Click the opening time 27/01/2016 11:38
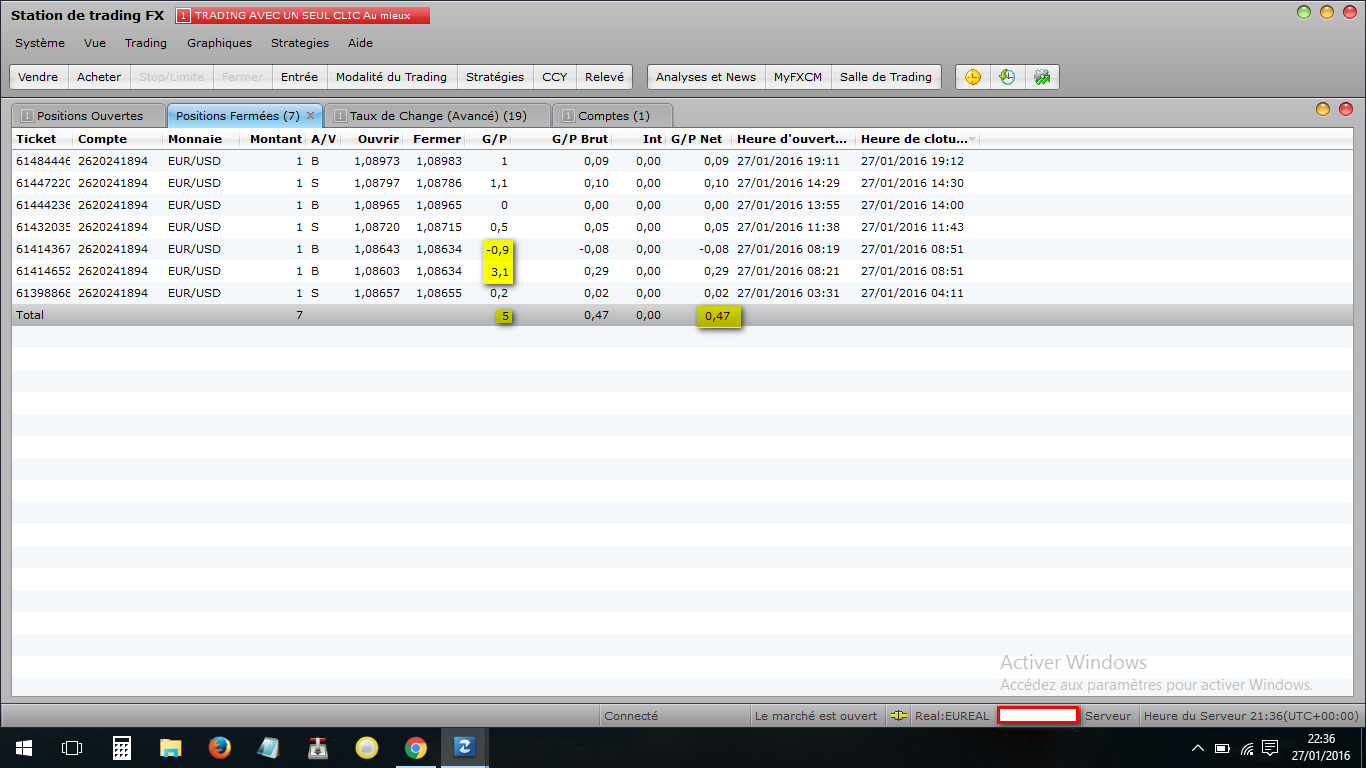This screenshot has width=1366, height=768. [x=788, y=227]
